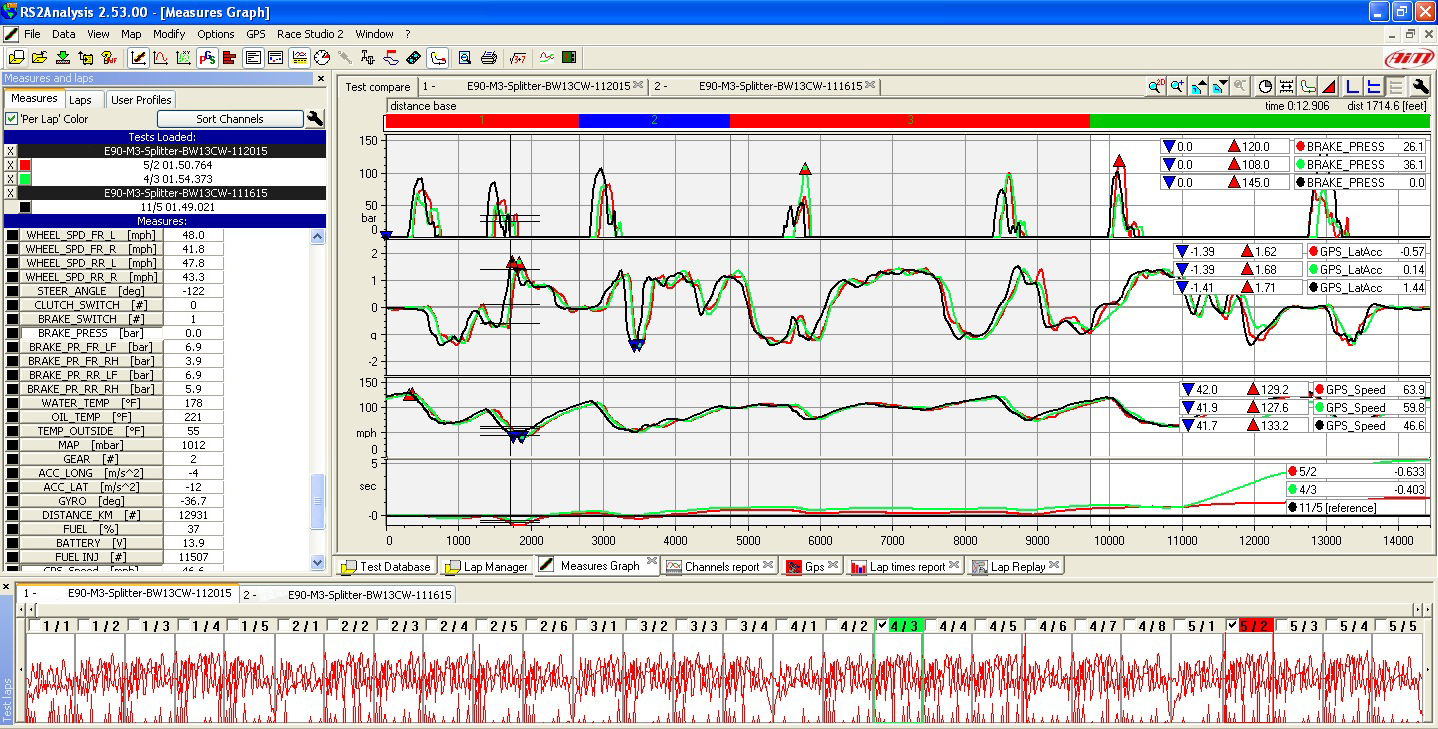
Task: Toggle the 'Per Lap' Color checkbox
Action: (12, 119)
